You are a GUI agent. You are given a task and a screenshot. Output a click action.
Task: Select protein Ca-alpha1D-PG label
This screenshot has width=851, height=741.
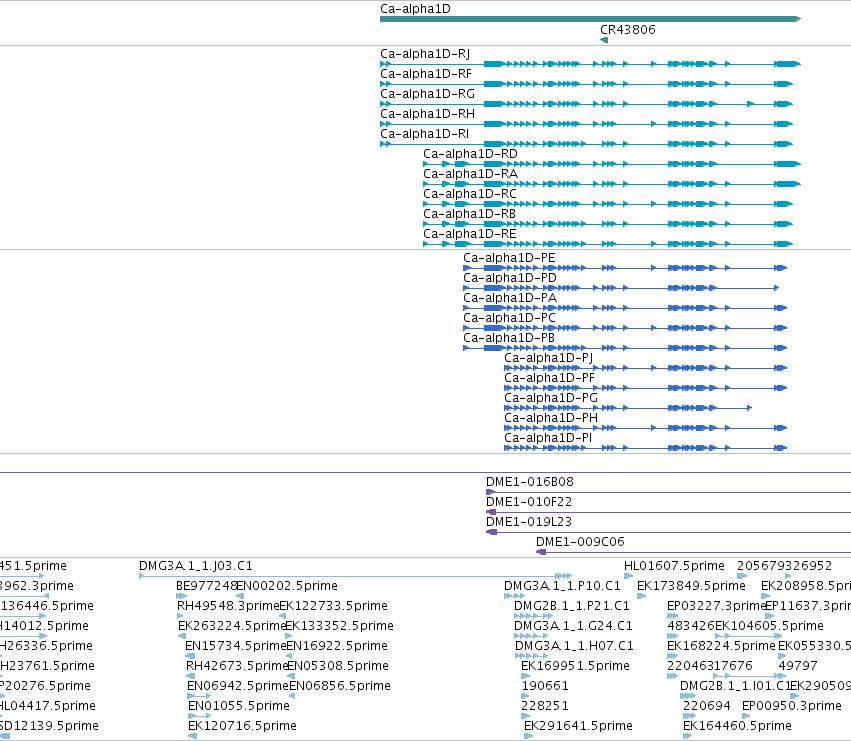click(551, 399)
